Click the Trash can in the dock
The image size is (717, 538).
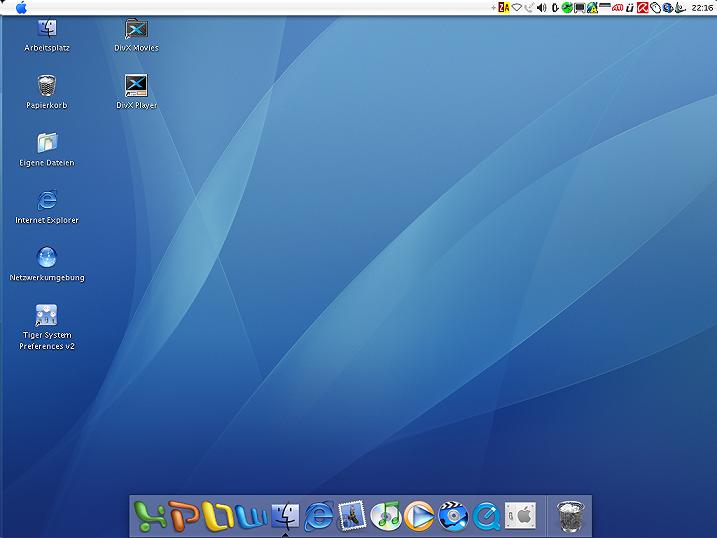(x=572, y=515)
